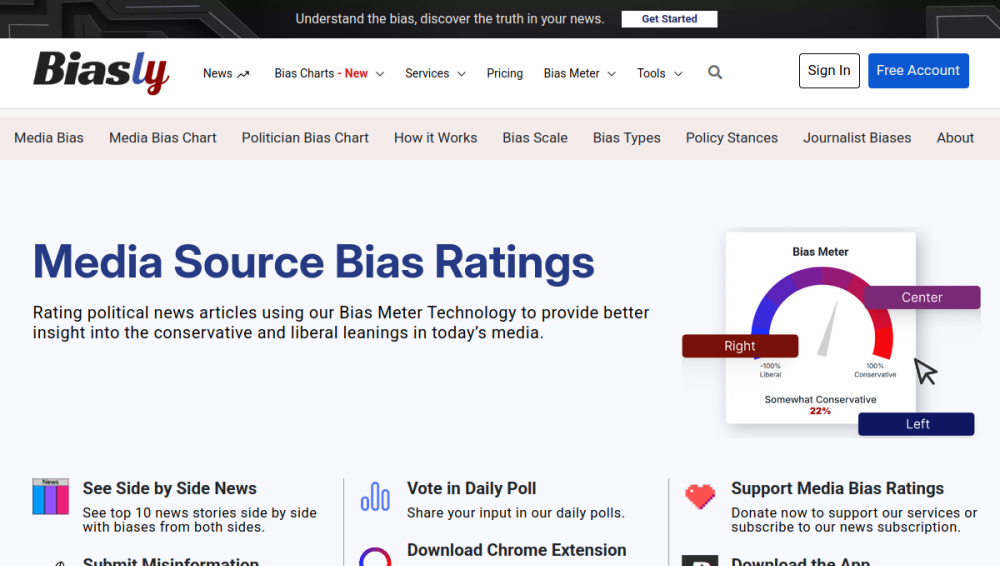Click the Free Account button
Screen dimensions: 1000x566
[918, 71]
